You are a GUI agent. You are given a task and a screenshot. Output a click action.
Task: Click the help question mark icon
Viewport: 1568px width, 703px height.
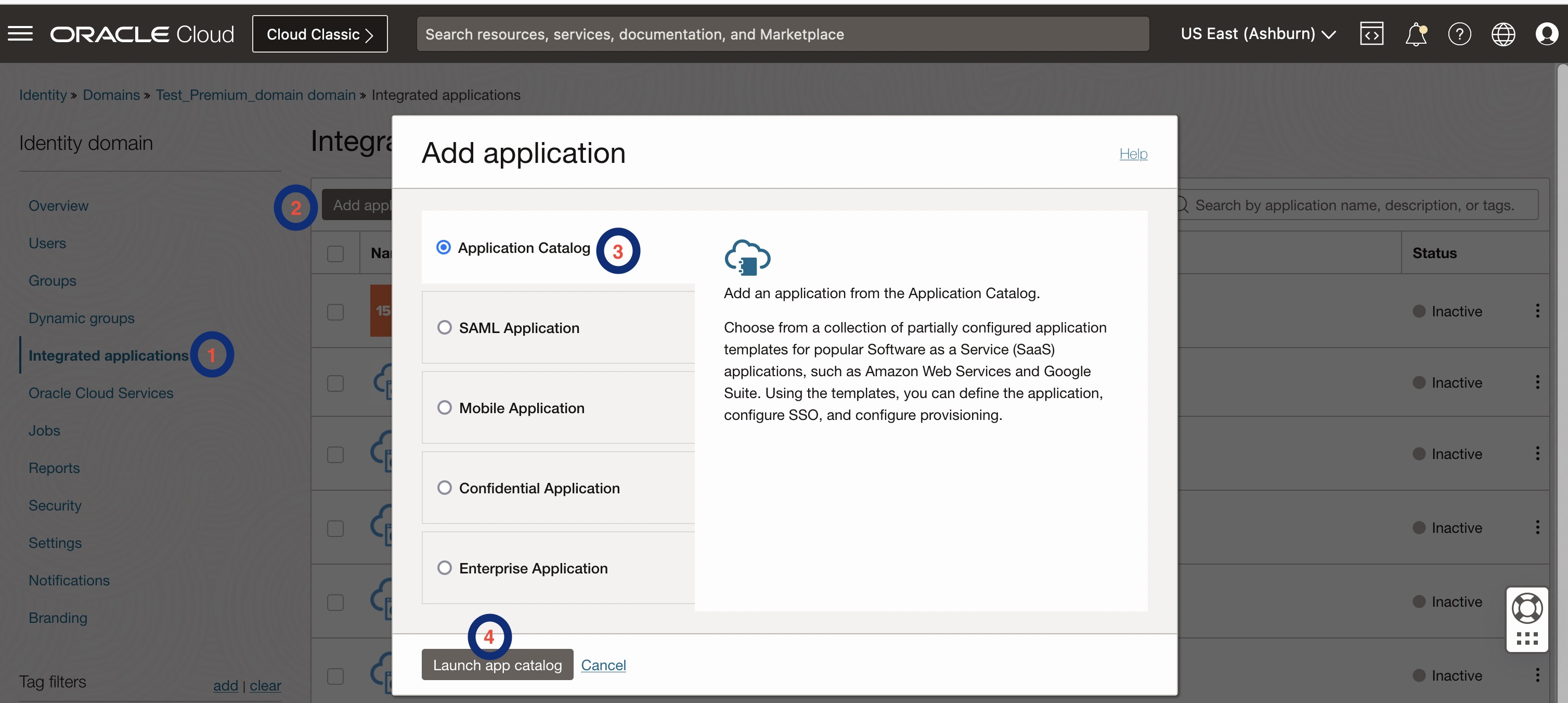point(1459,34)
